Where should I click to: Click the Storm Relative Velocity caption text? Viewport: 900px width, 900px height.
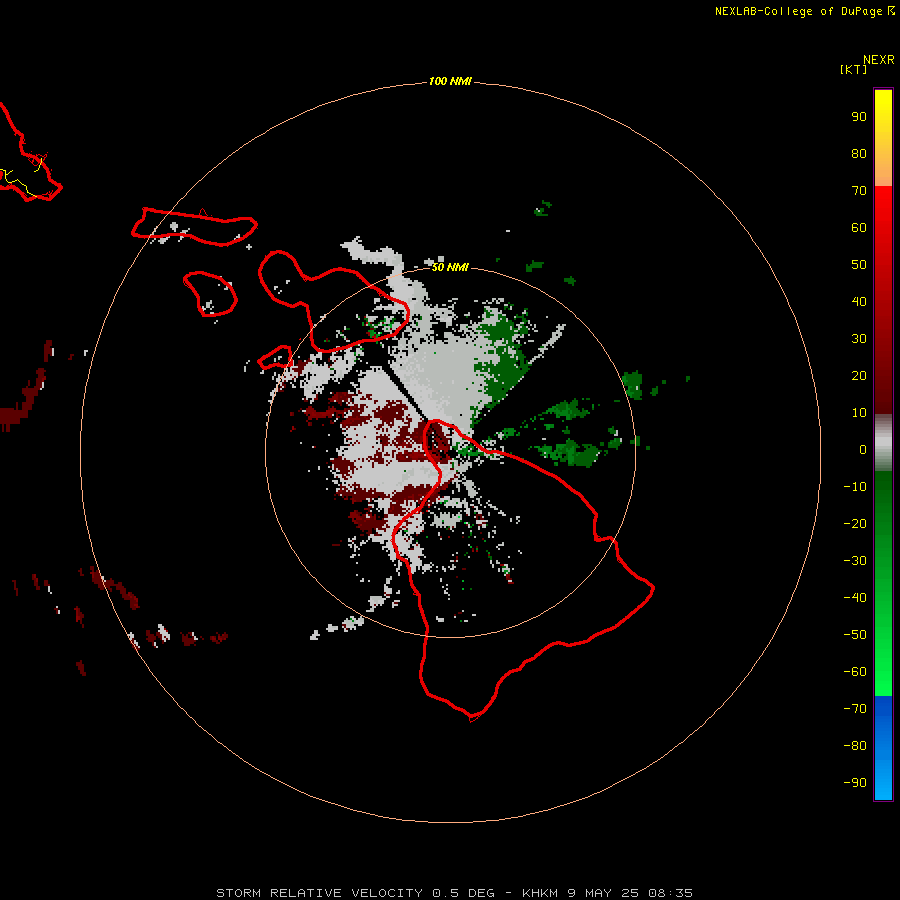point(454,893)
